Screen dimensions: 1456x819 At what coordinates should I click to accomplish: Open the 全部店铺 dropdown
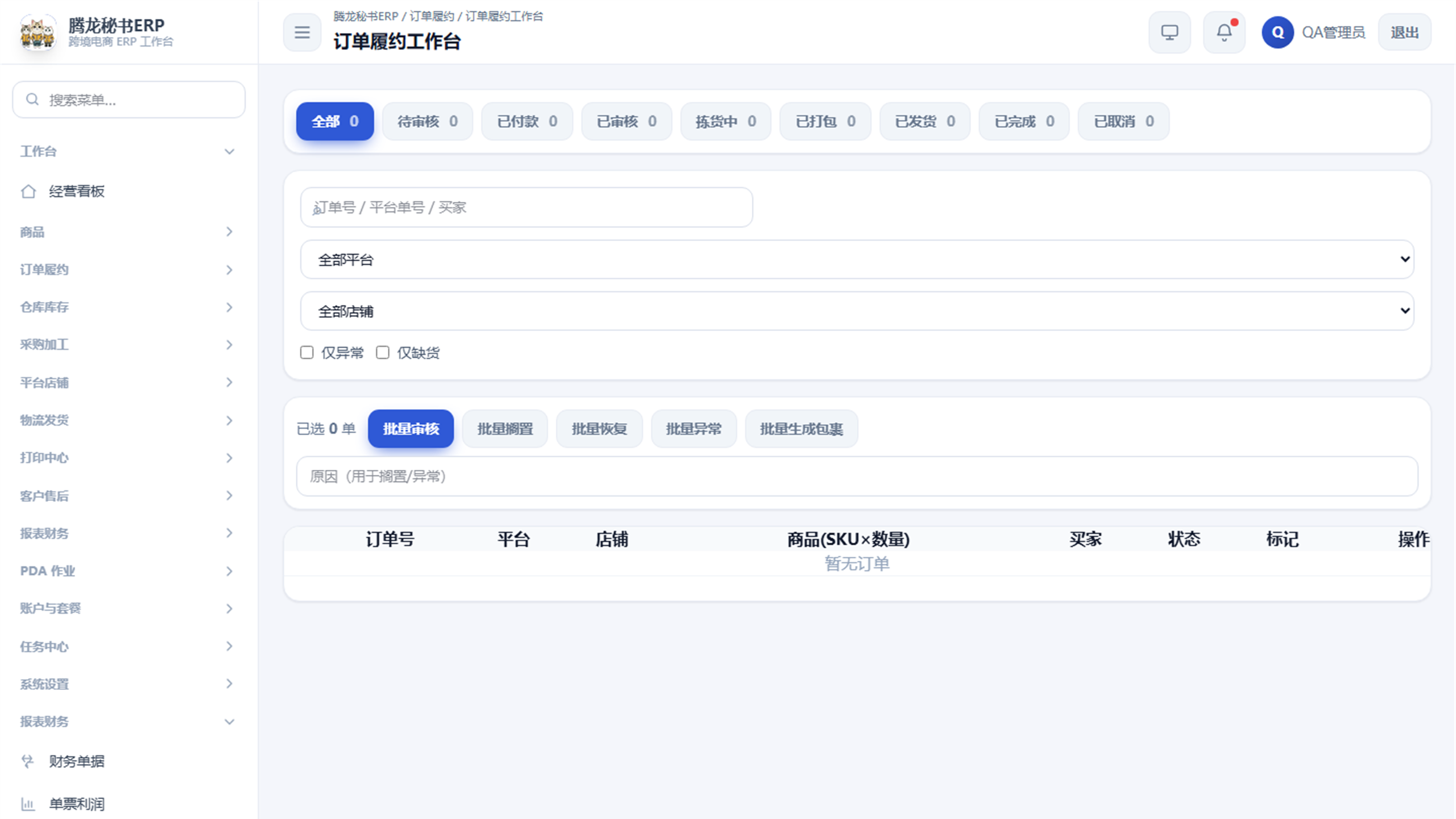pos(857,311)
